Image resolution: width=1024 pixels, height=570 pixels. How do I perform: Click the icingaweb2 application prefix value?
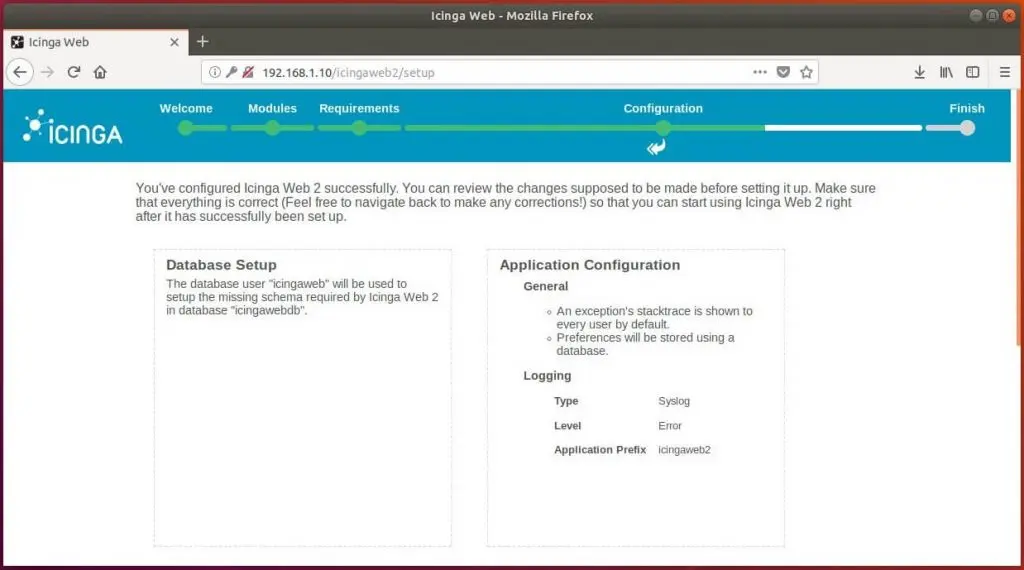coord(684,450)
